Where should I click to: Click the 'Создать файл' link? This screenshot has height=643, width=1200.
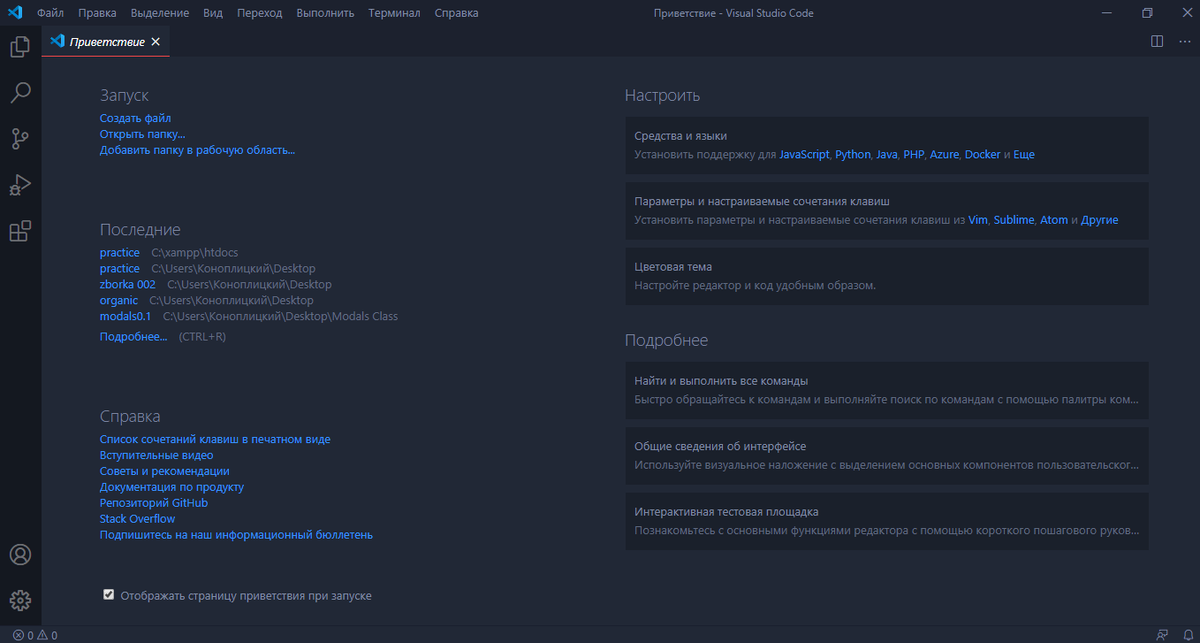134,117
